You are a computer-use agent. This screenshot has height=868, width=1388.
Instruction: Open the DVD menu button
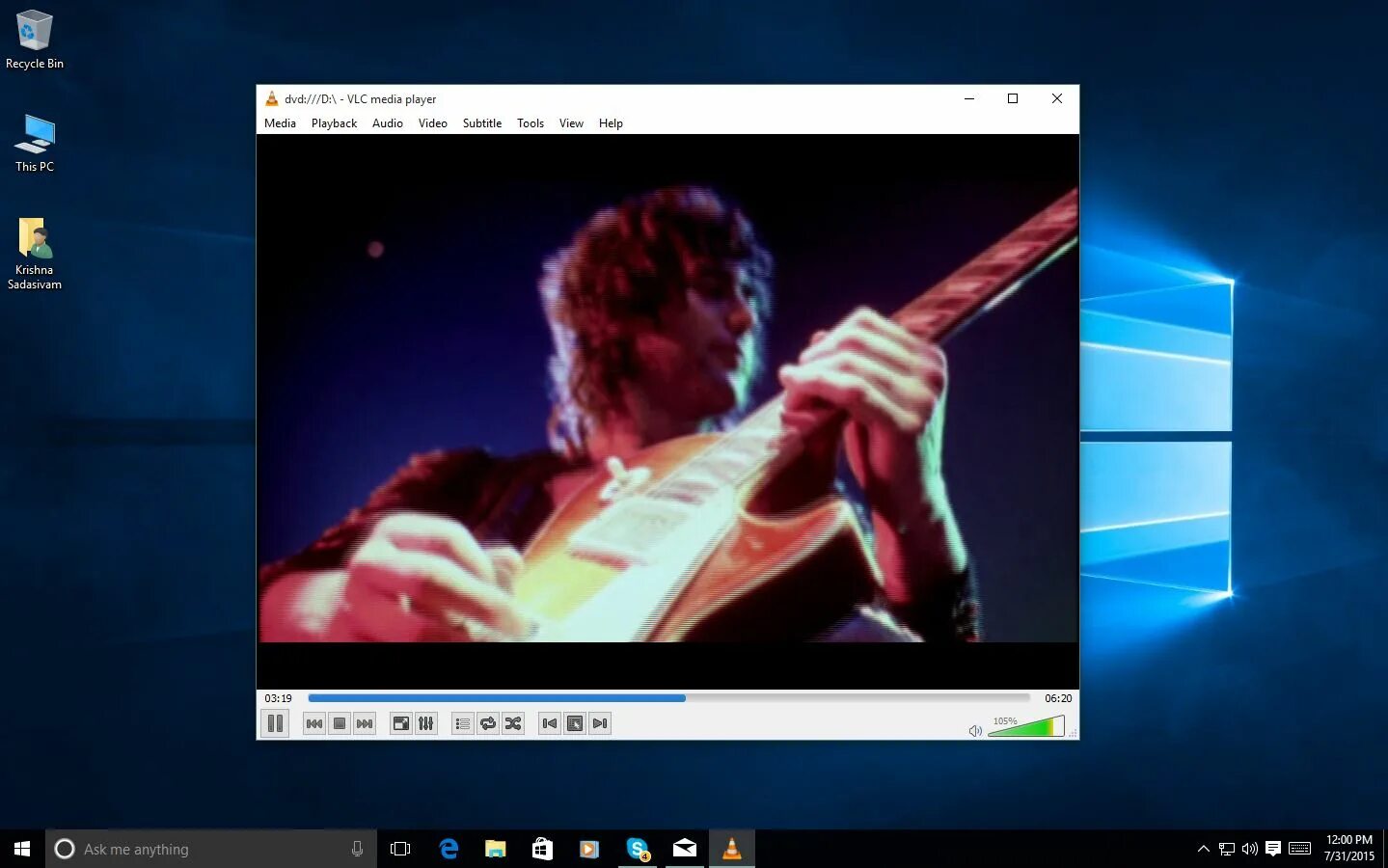pyautogui.click(x=575, y=723)
